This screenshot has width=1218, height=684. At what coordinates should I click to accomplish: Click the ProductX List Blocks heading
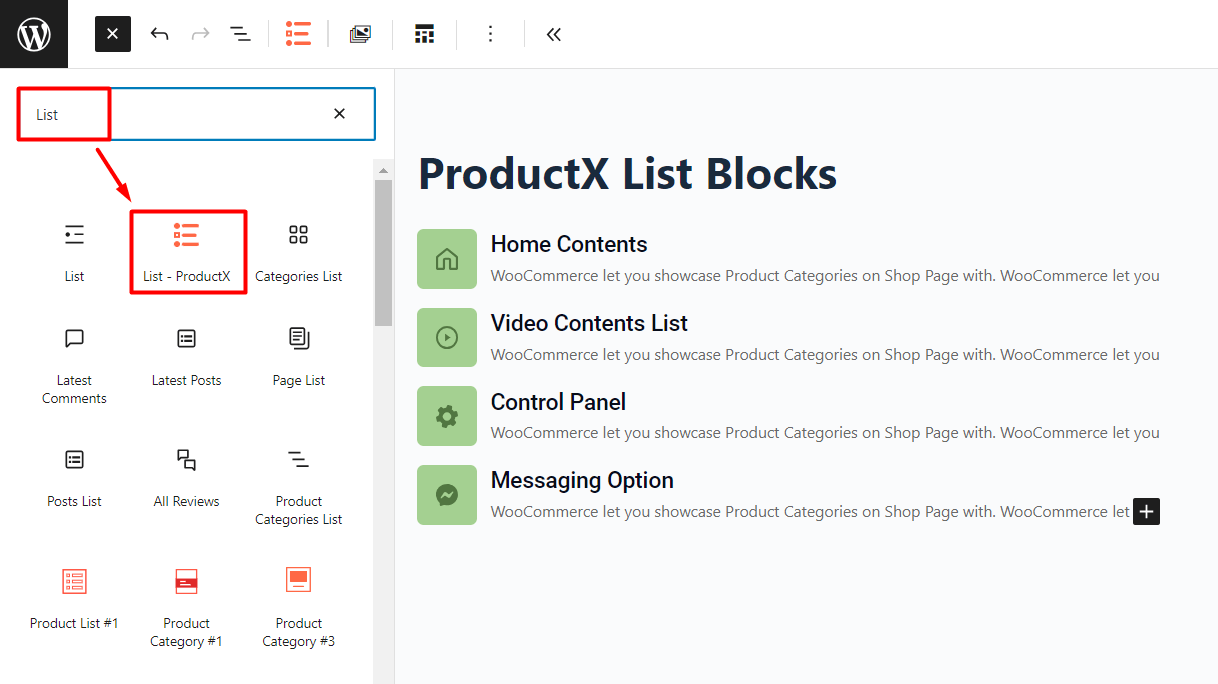[627, 173]
